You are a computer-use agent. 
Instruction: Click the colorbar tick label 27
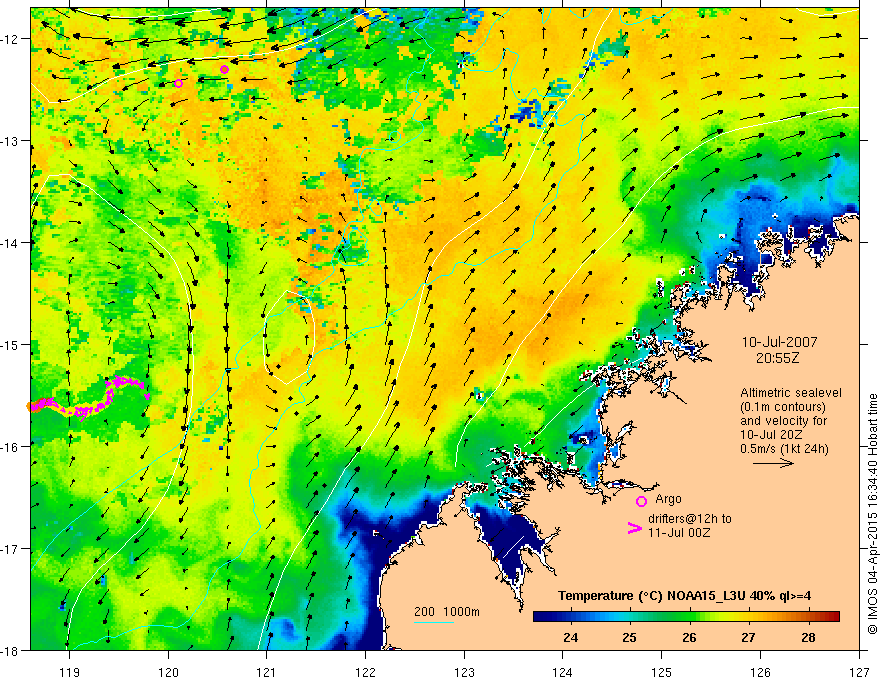tap(748, 637)
